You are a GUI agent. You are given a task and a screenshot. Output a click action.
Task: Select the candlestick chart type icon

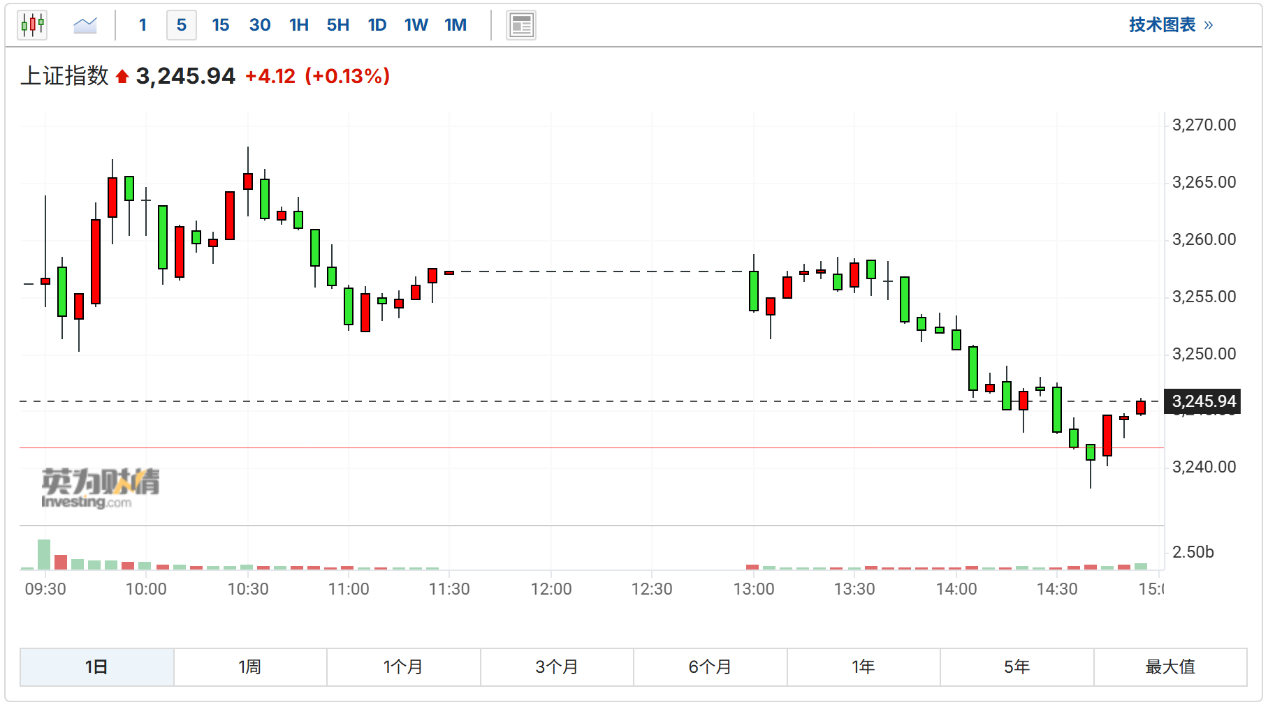coord(33,25)
